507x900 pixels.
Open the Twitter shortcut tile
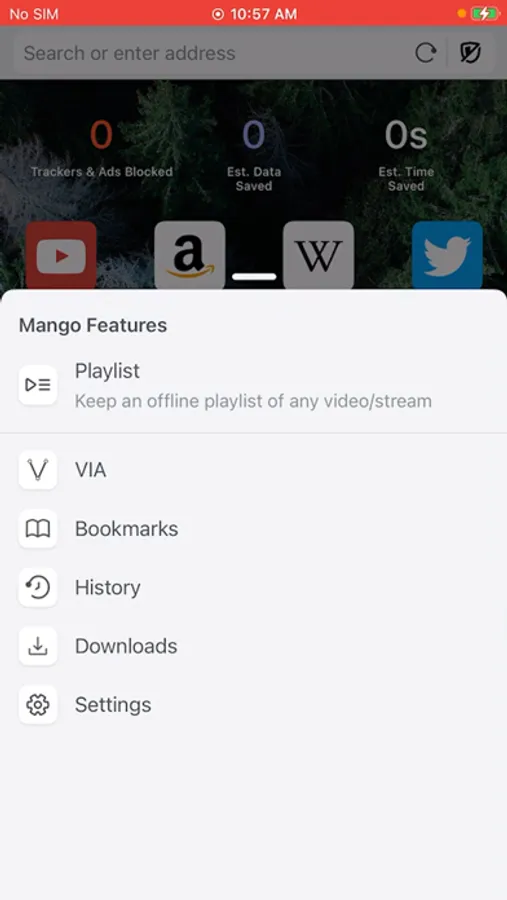pyautogui.click(x=447, y=255)
